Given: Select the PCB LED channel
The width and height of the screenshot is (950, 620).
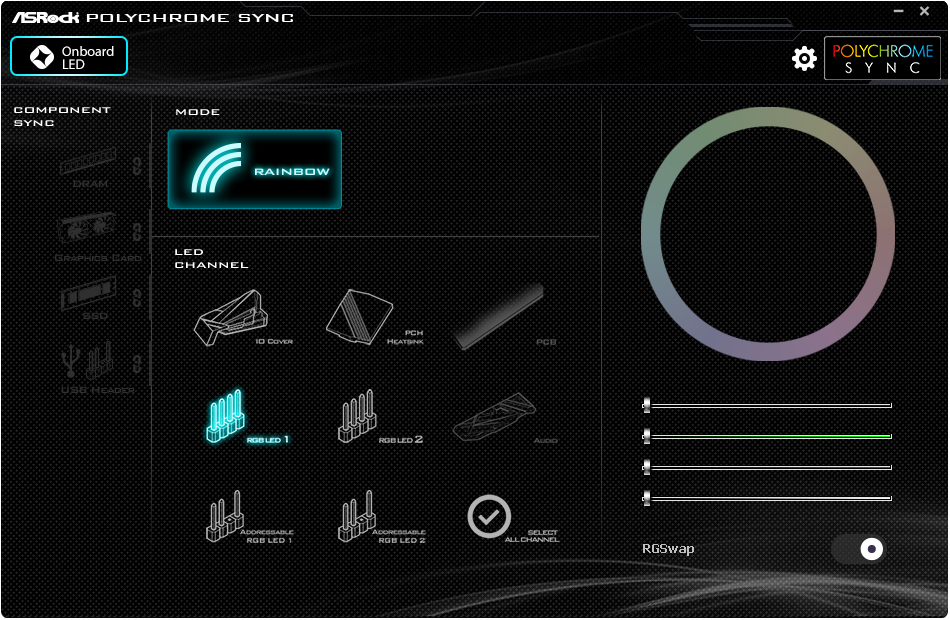Looking at the screenshot, I should click(505, 318).
